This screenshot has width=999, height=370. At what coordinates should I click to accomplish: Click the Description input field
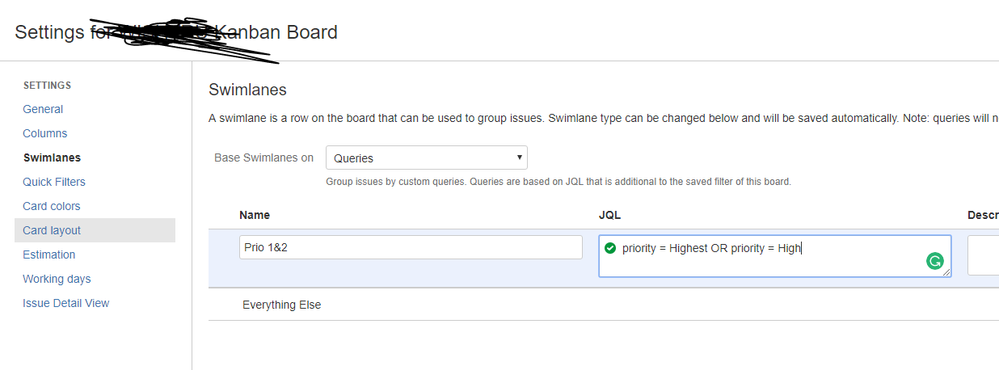pos(983,255)
